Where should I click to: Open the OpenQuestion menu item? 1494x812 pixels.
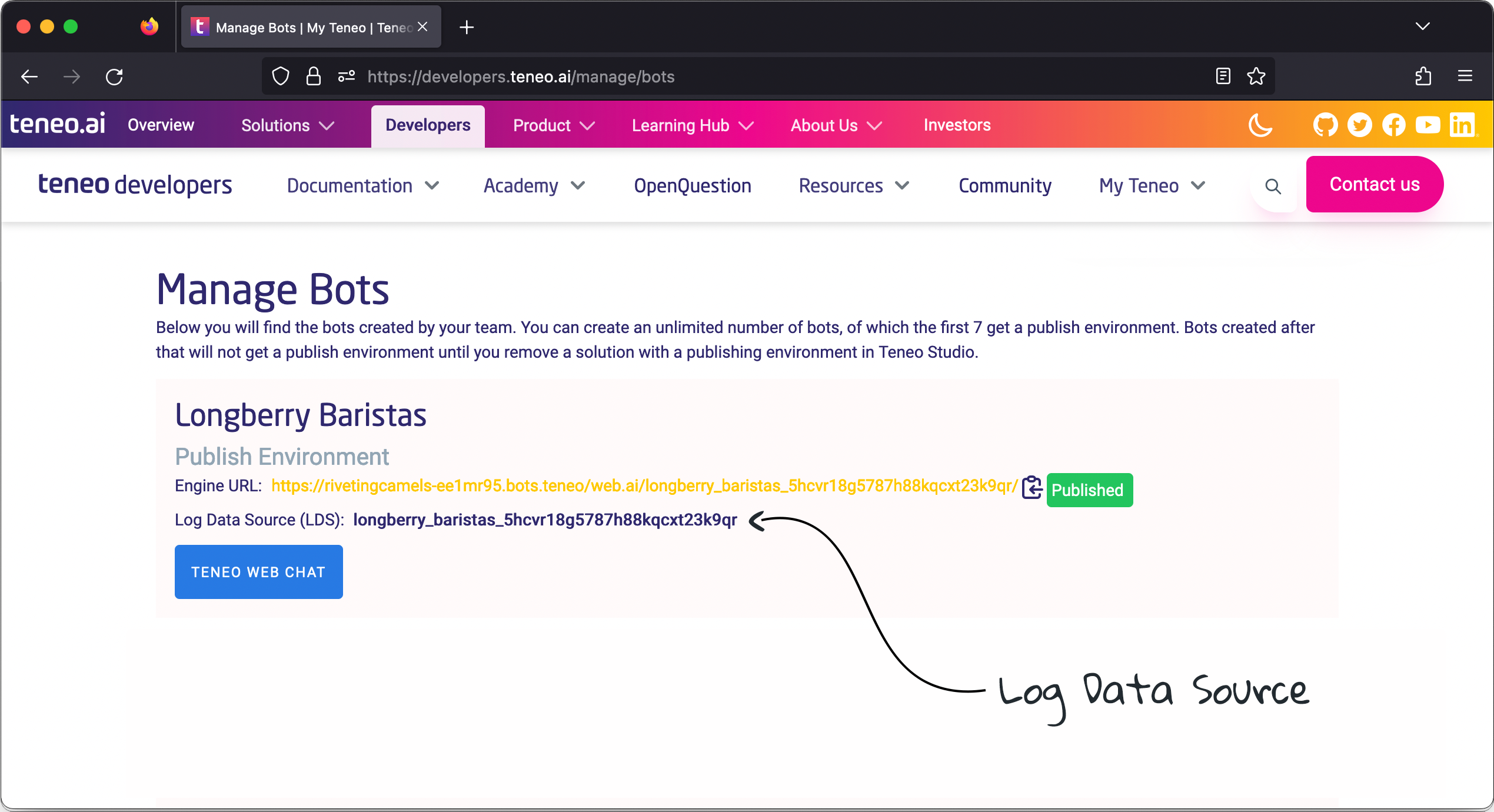tap(693, 186)
